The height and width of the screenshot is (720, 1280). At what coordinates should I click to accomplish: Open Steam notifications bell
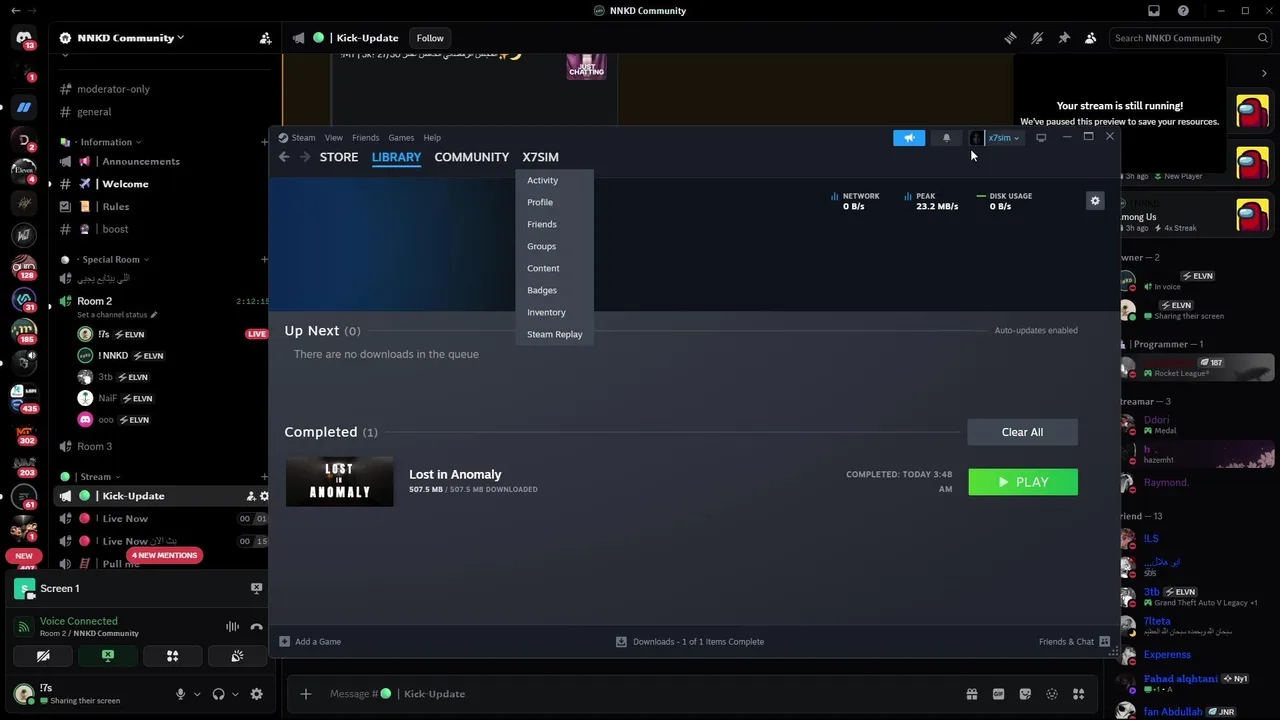[946, 138]
